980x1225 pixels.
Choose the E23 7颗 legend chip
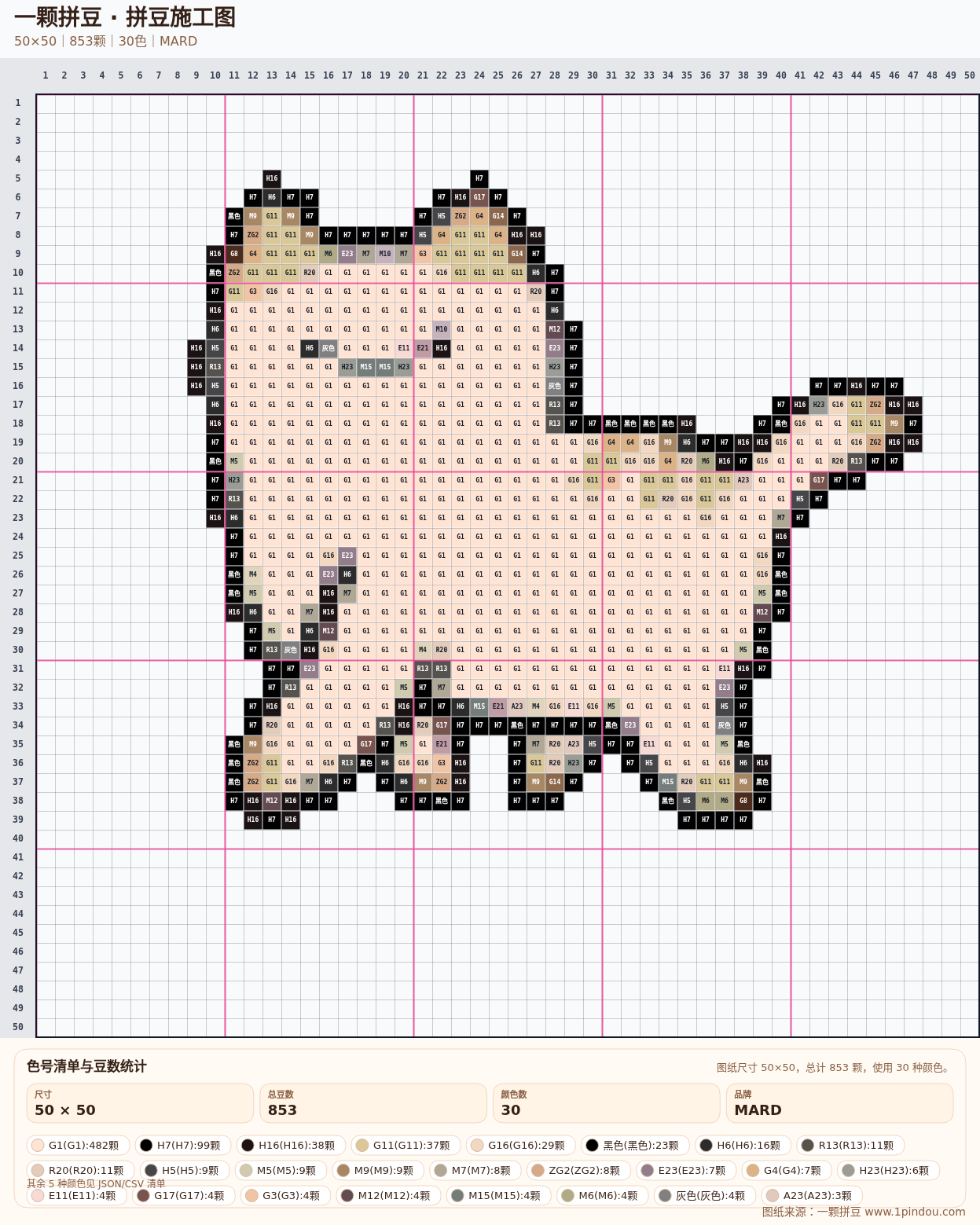click(x=685, y=1170)
